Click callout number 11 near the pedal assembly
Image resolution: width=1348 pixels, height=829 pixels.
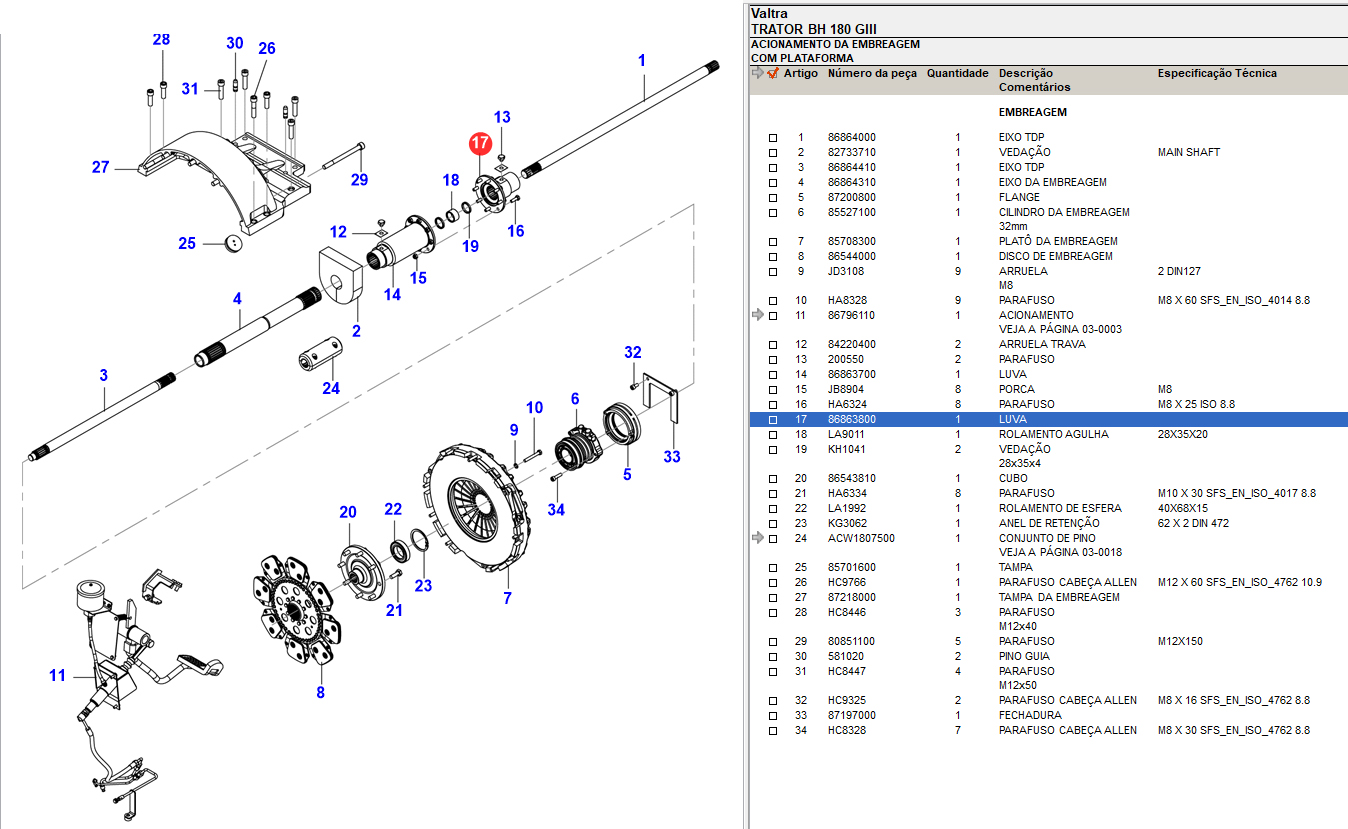tap(57, 676)
